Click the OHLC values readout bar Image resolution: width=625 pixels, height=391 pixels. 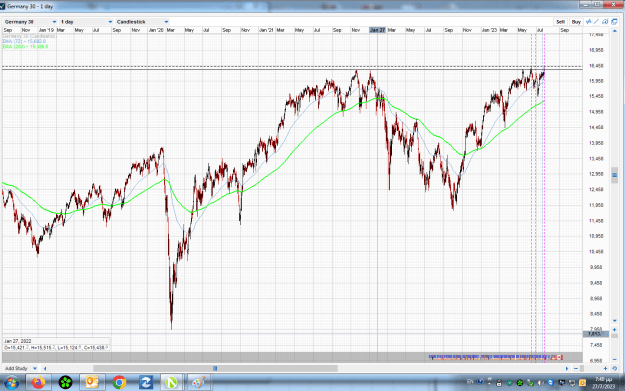[56, 348]
